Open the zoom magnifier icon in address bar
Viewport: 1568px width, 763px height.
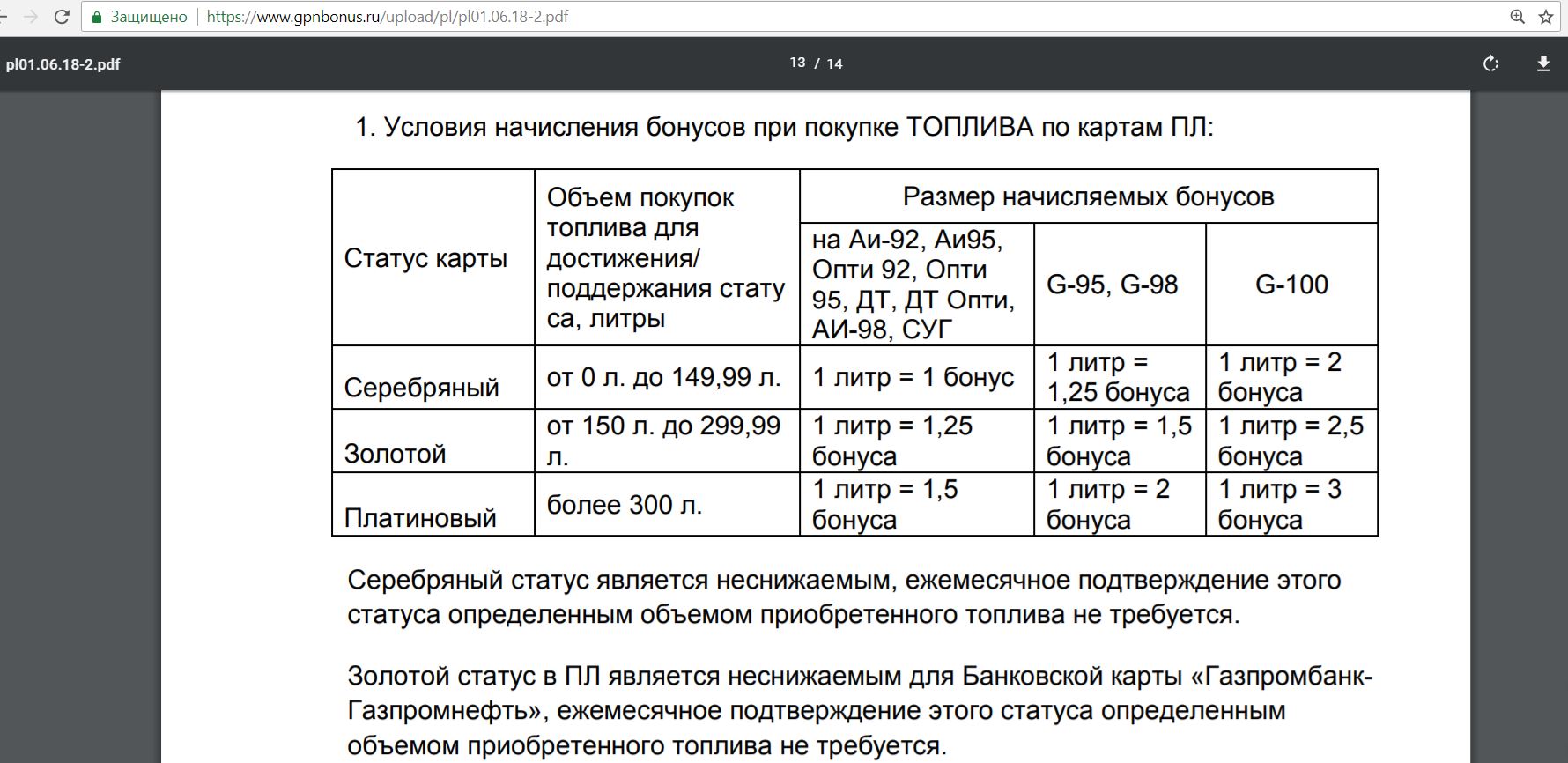click(x=1517, y=17)
